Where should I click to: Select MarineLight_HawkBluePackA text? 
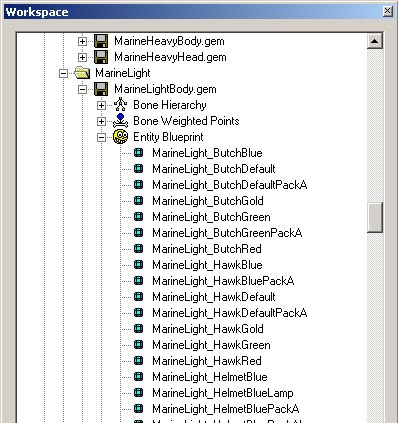tap(223, 281)
